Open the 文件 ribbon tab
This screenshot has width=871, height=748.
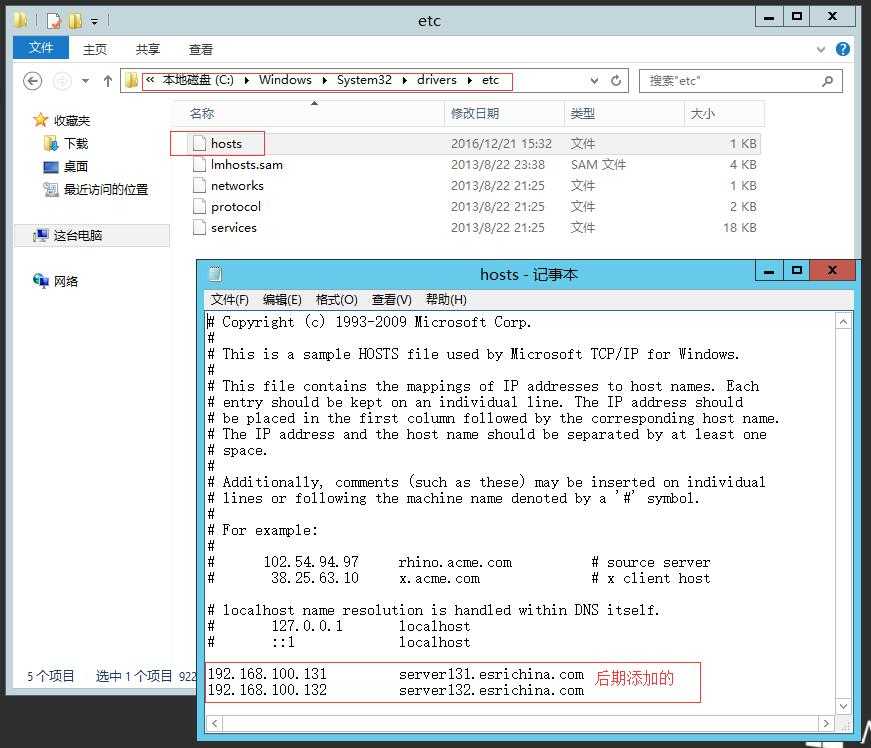pos(41,48)
